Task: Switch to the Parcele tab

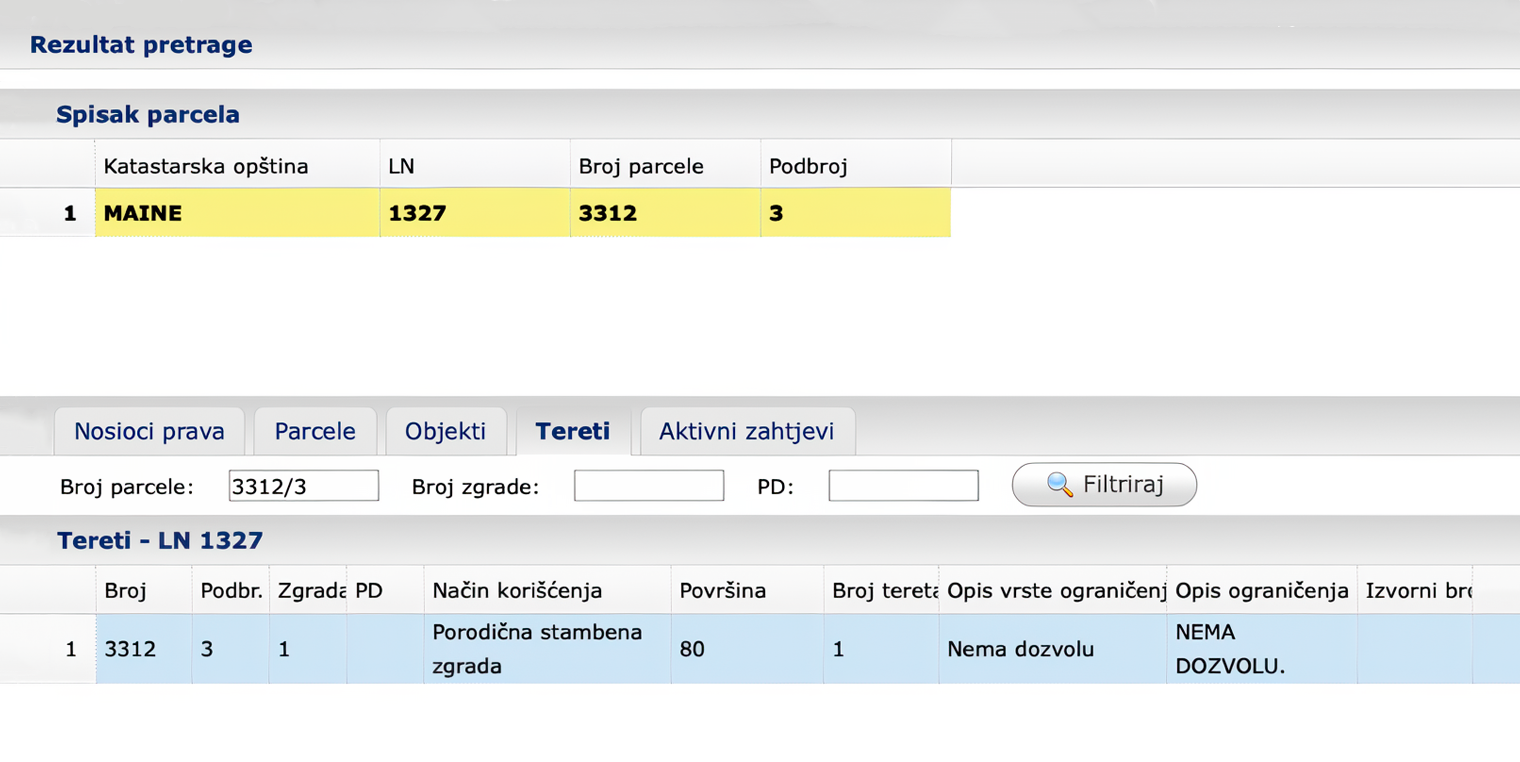Action: pos(315,432)
